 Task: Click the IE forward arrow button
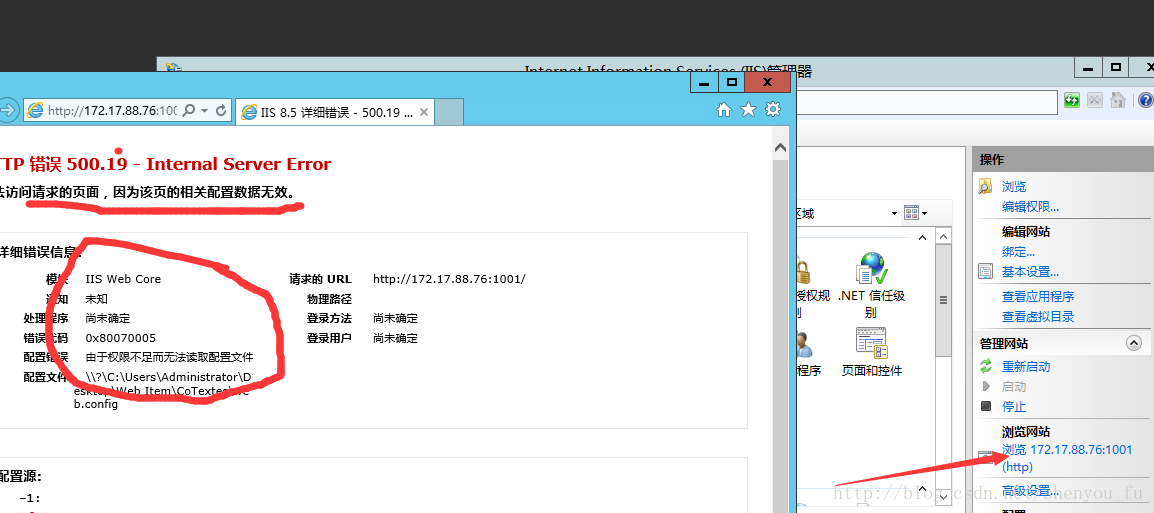coord(7,110)
